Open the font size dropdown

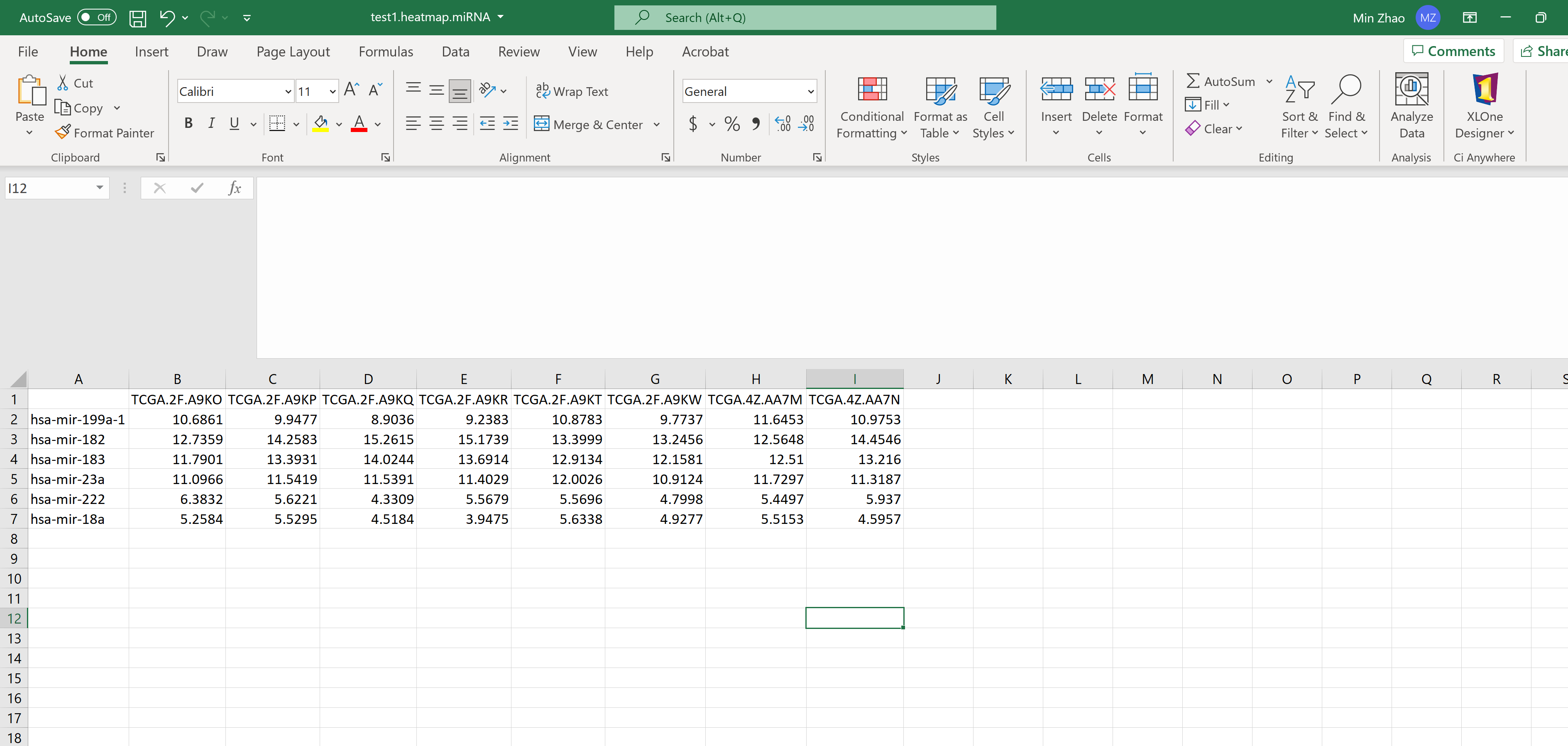pos(333,91)
